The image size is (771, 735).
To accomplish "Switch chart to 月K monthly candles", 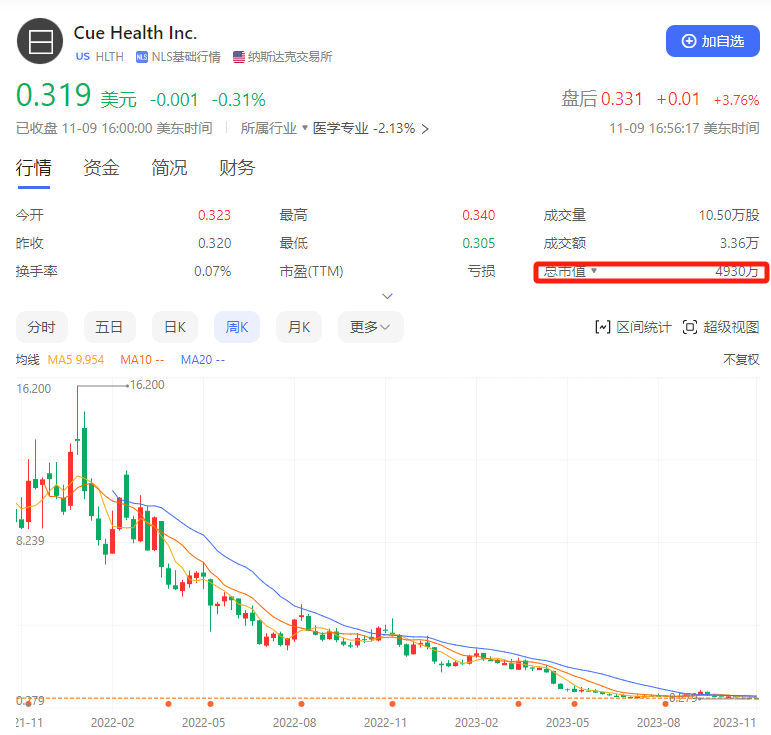I will point(299,327).
